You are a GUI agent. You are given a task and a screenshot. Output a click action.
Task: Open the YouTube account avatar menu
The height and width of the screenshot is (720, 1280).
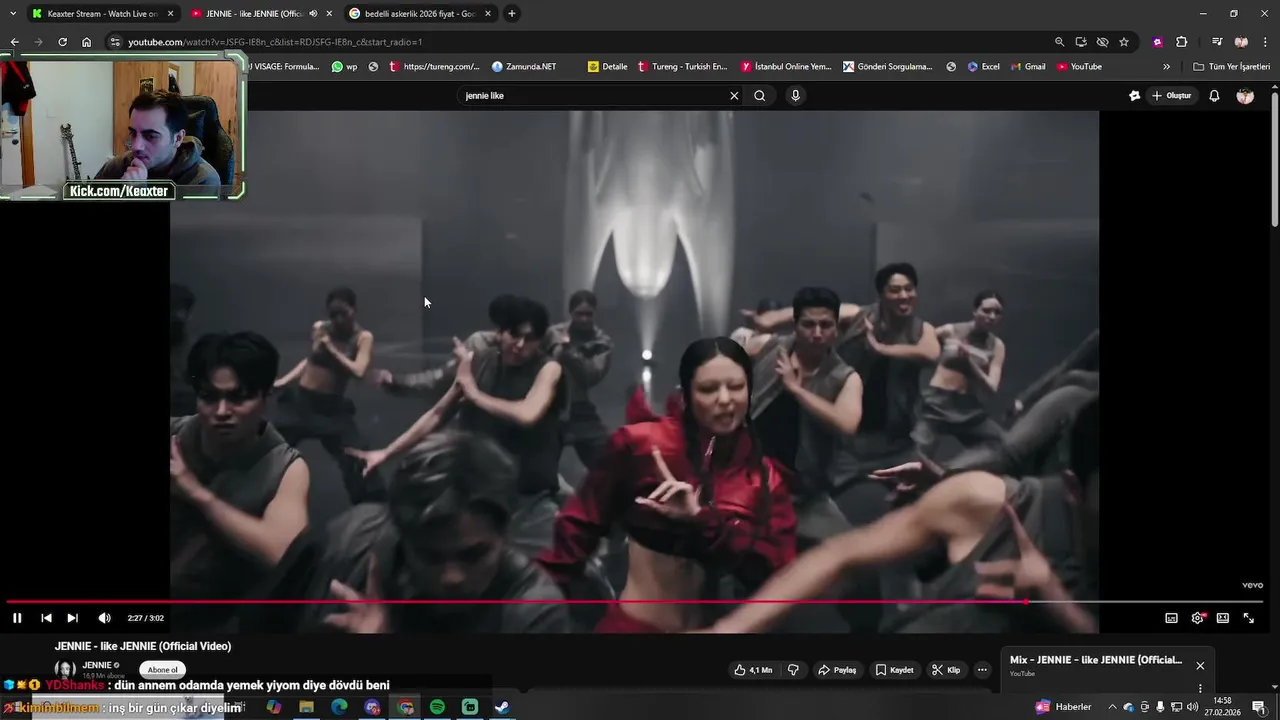(1245, 96)
